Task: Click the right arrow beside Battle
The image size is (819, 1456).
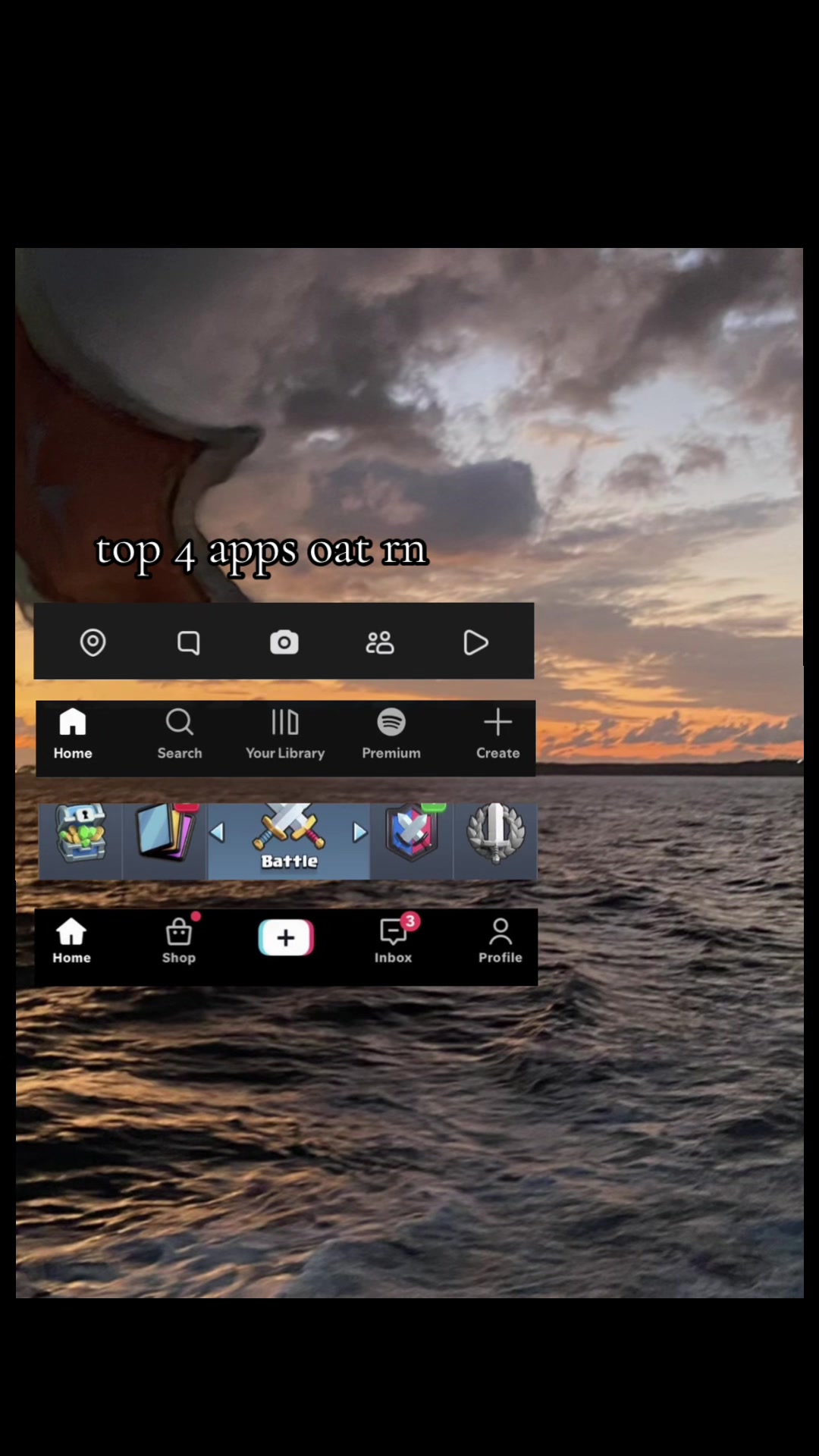Action: pyautogui.click(x=359, y=833)
